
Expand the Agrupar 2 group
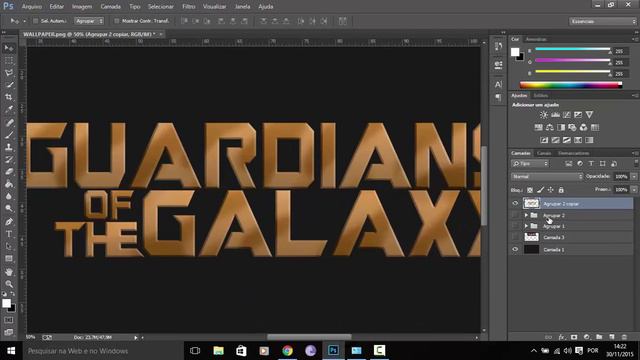pos(526,215)
